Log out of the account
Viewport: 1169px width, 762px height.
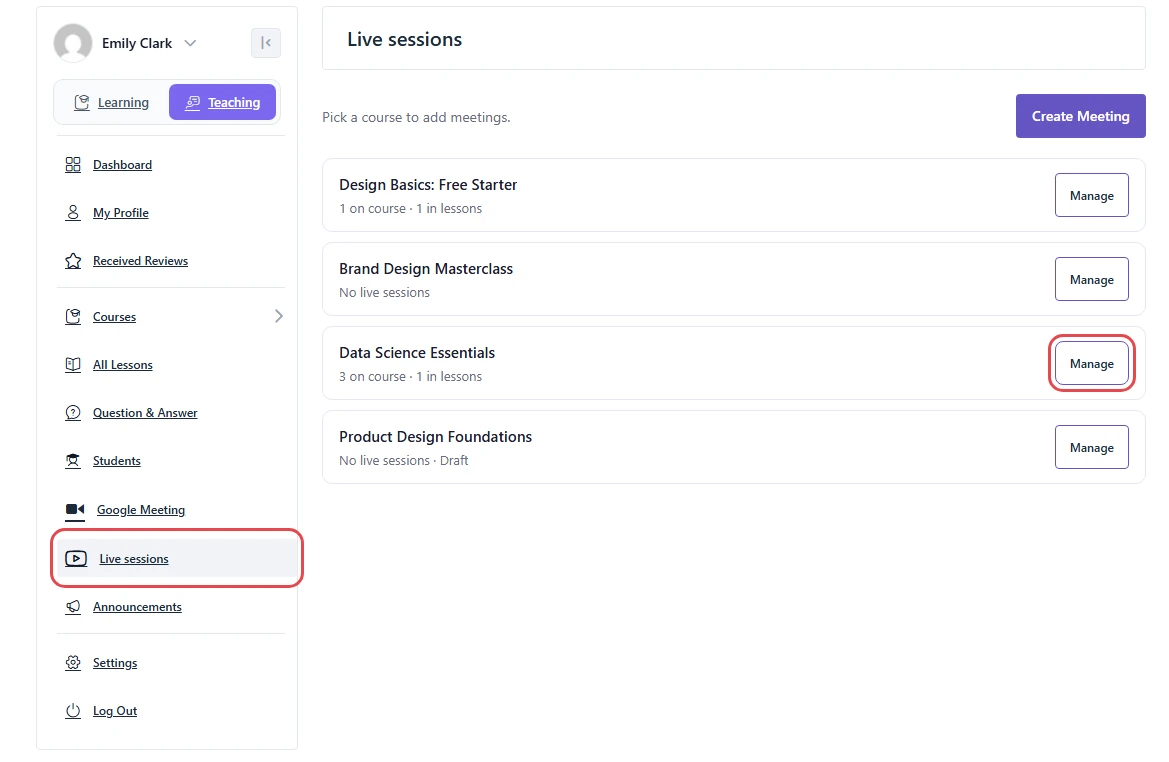115,711
